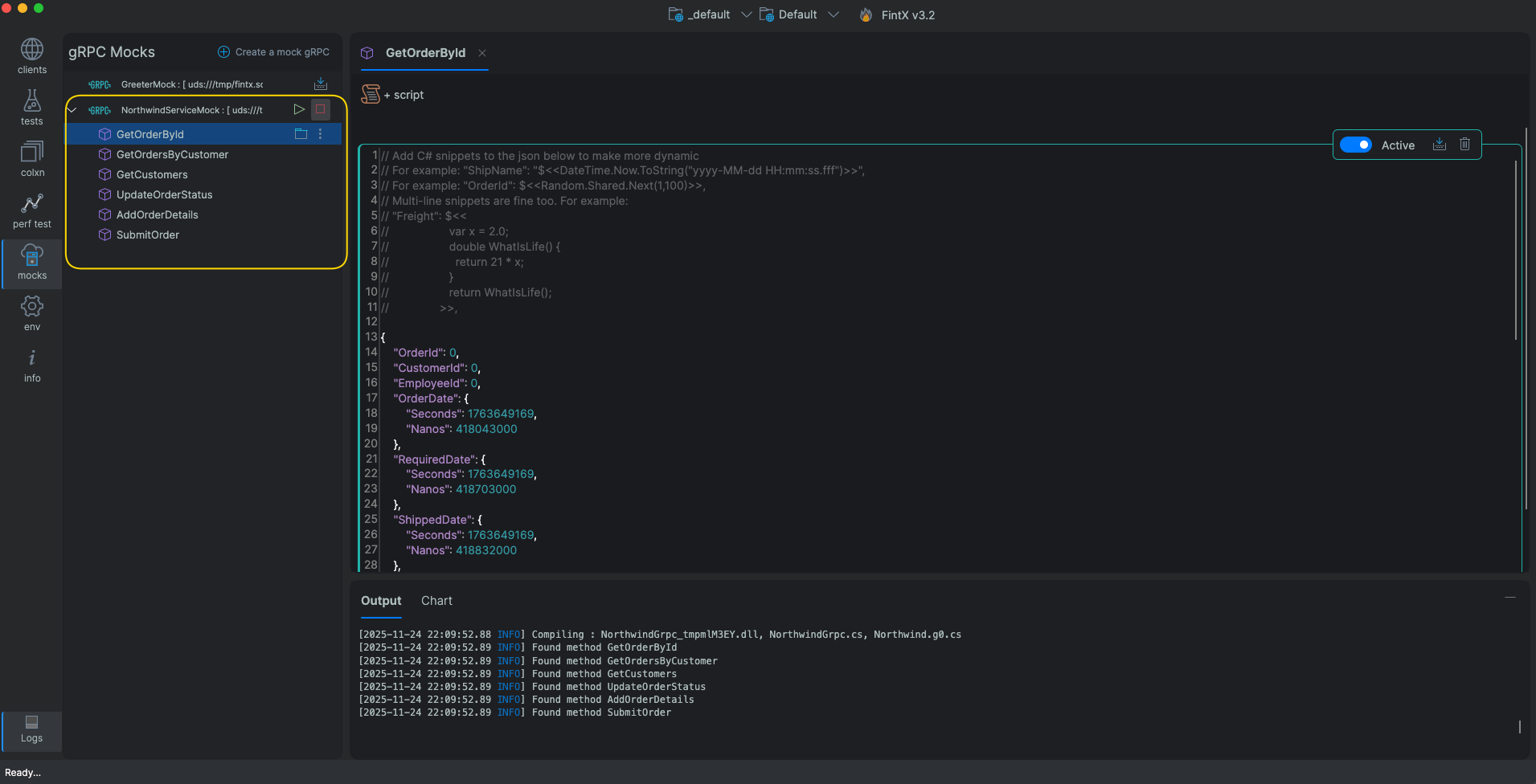Viewport: 1536px width, 784px height.
Task: Open the info section
Action: pyautogui.click(x=32, y=365)
